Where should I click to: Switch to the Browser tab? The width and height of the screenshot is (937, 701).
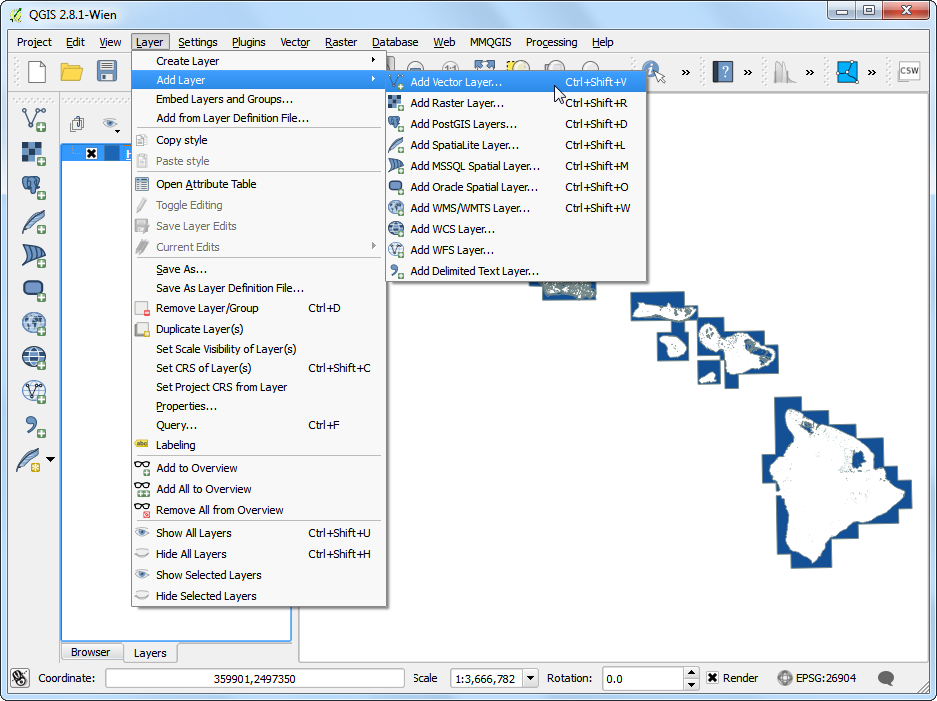[x=91, y=652]
